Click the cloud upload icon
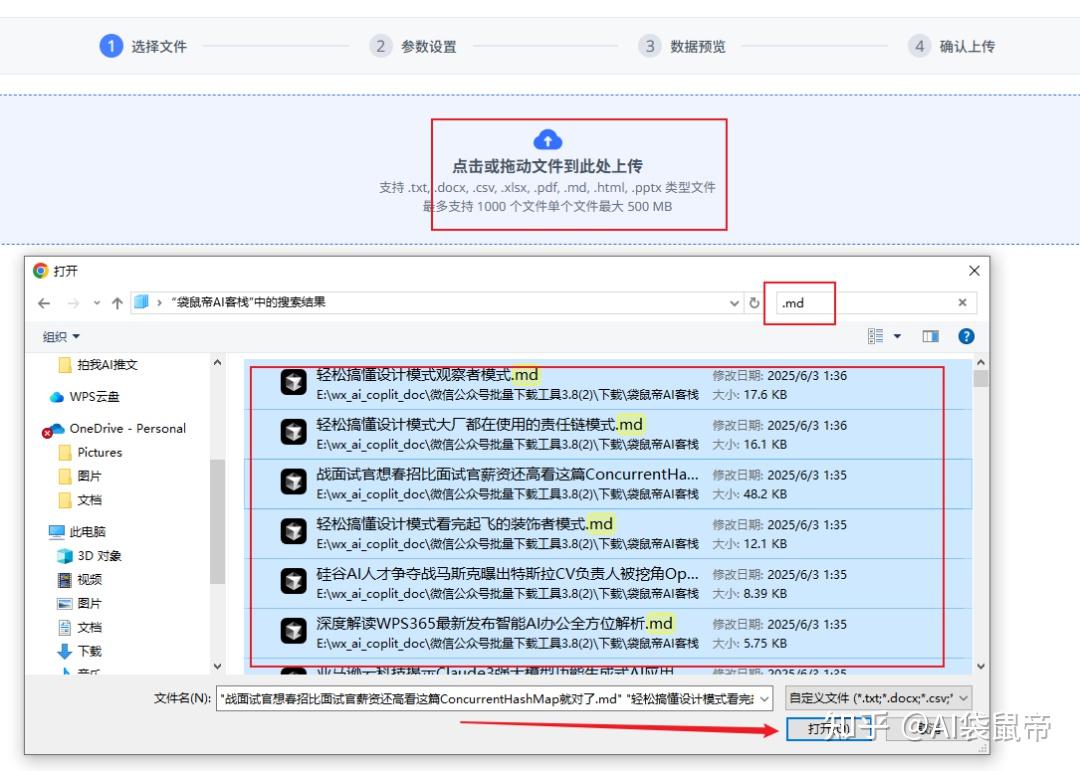The height and width of the screenshot is (771, 1080). [x=548, y=140]
